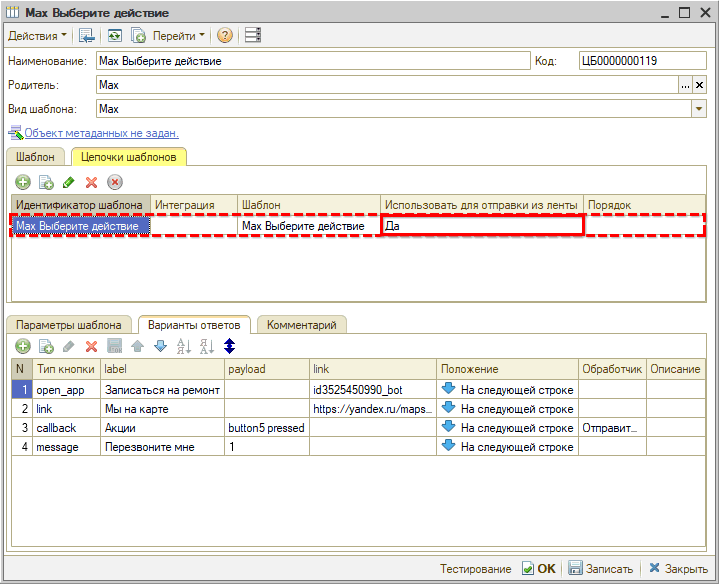Click the sort descending icon in Варианты ответов toolbar

click(x=206, y=346)
